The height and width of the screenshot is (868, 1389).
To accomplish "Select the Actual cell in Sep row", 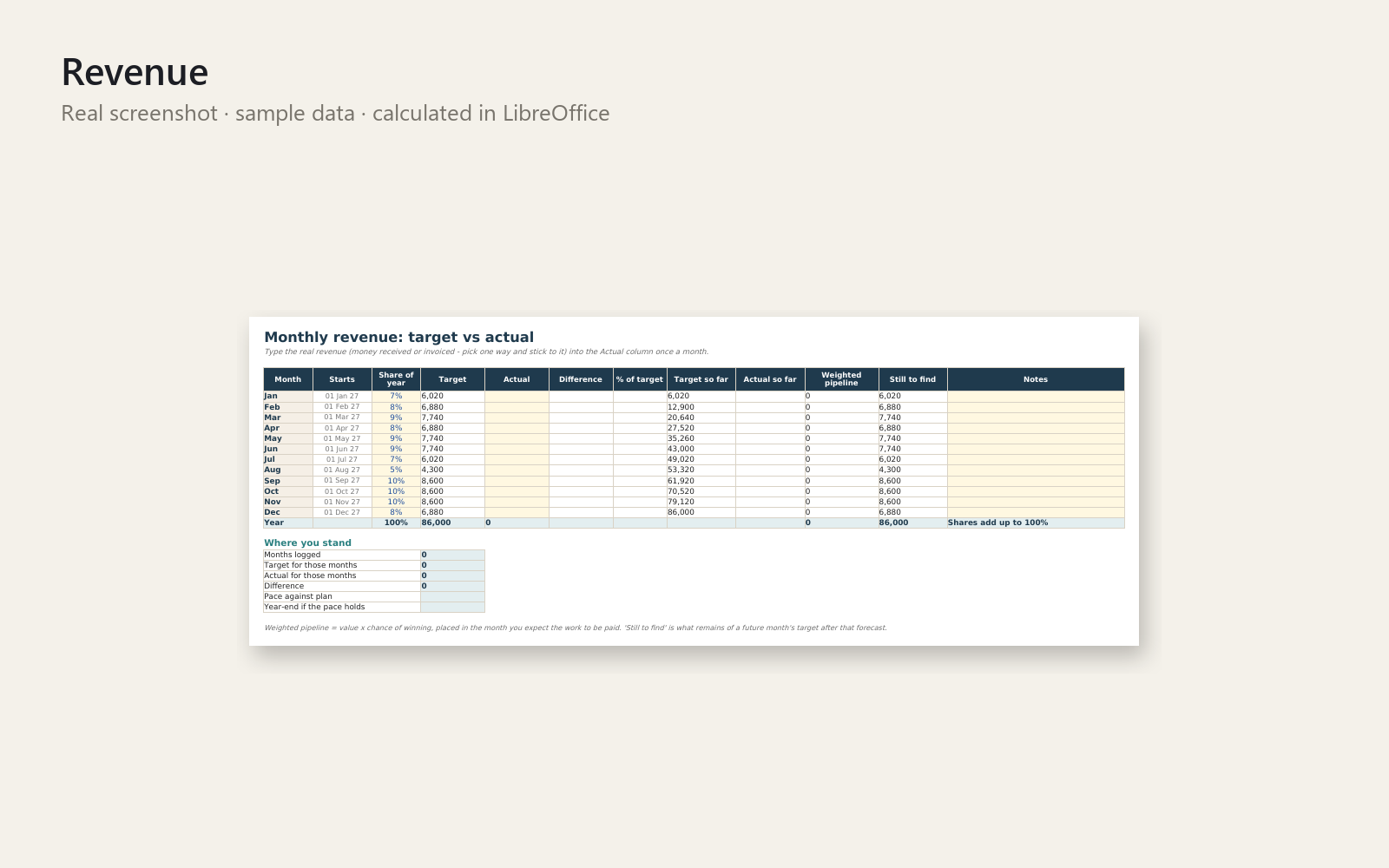I will coord(517,481).
